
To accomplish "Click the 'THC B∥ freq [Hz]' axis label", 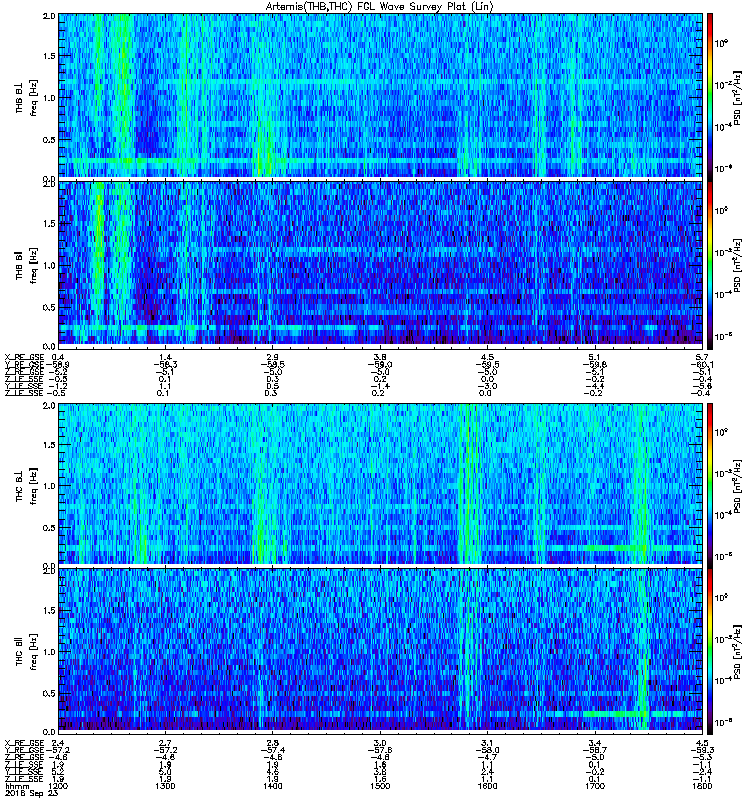I will coord(26,652).
